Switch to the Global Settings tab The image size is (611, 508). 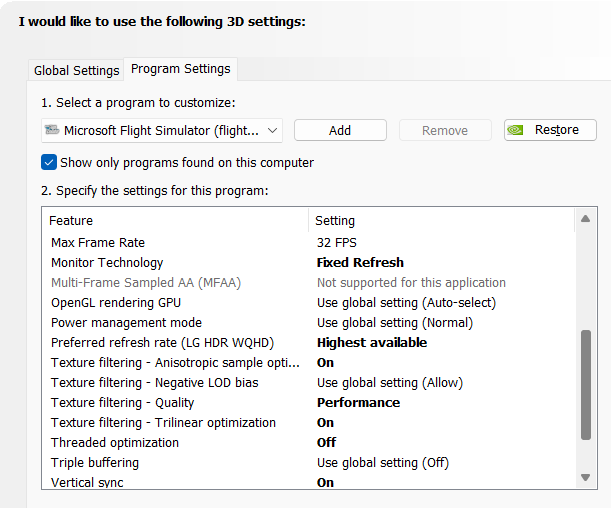click(x=76, y=71)
